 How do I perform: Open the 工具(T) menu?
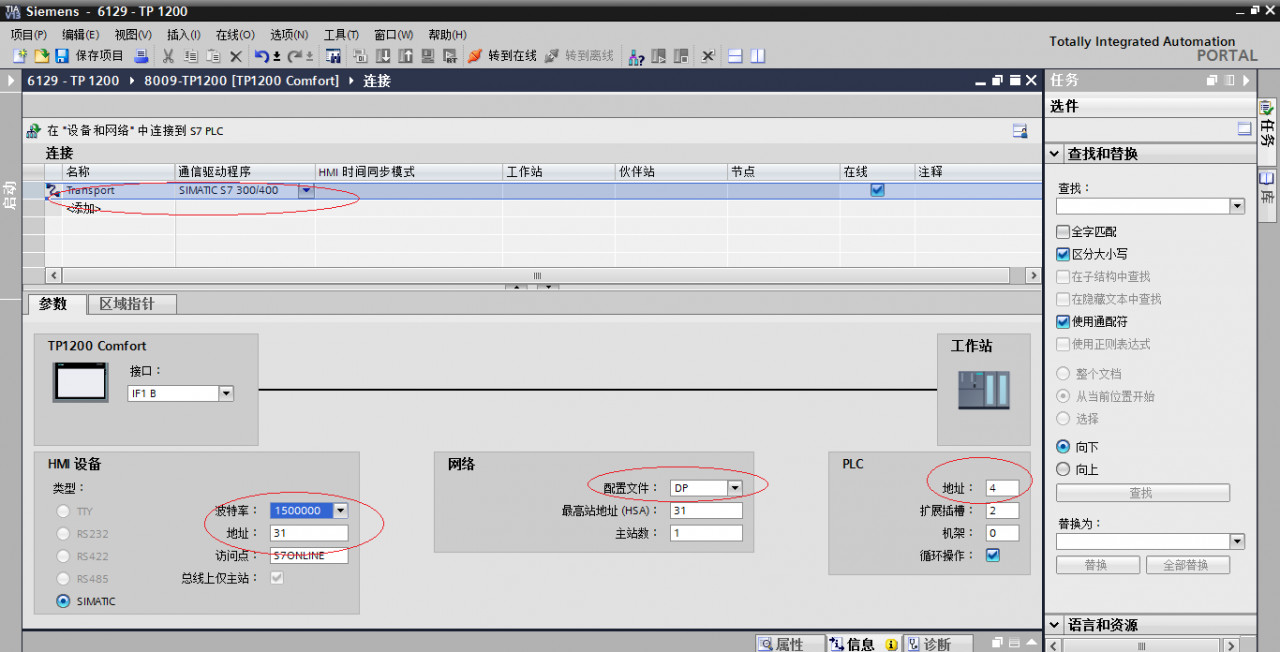(341, 34)
